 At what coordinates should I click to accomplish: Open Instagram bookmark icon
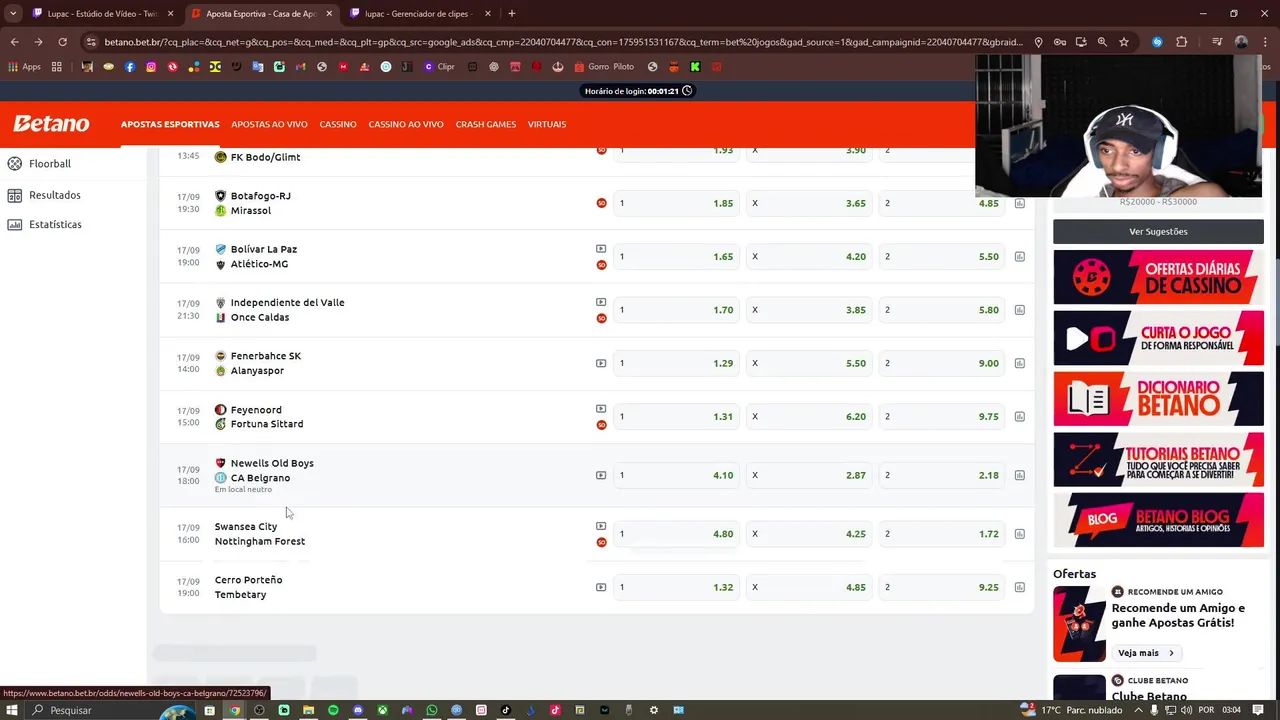tap(151, 67)
